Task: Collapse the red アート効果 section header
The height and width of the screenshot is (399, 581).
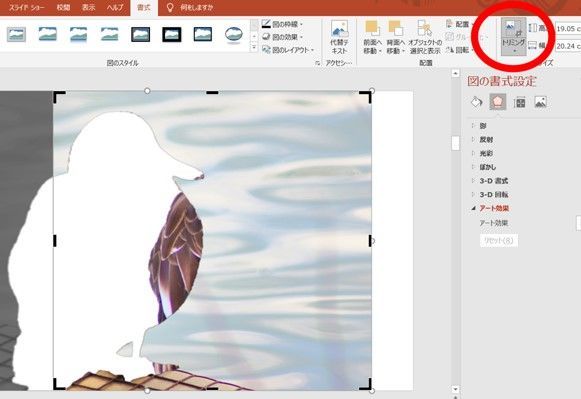Action: tap(494, 208)
